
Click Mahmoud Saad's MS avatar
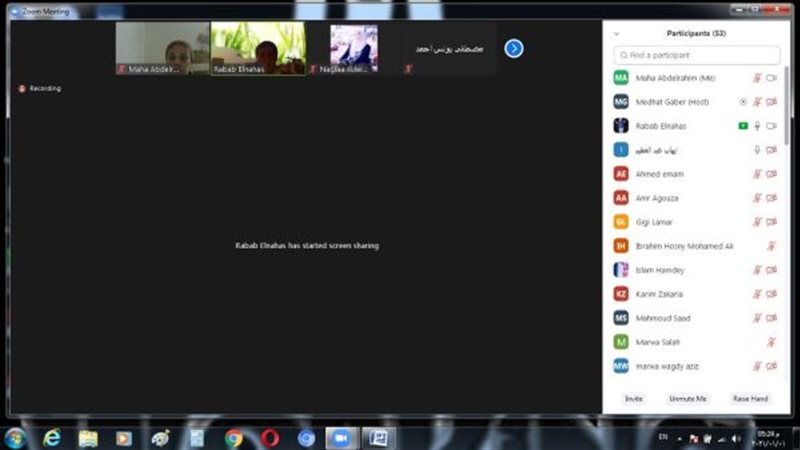pyautogui.click(x=621, y=318)
